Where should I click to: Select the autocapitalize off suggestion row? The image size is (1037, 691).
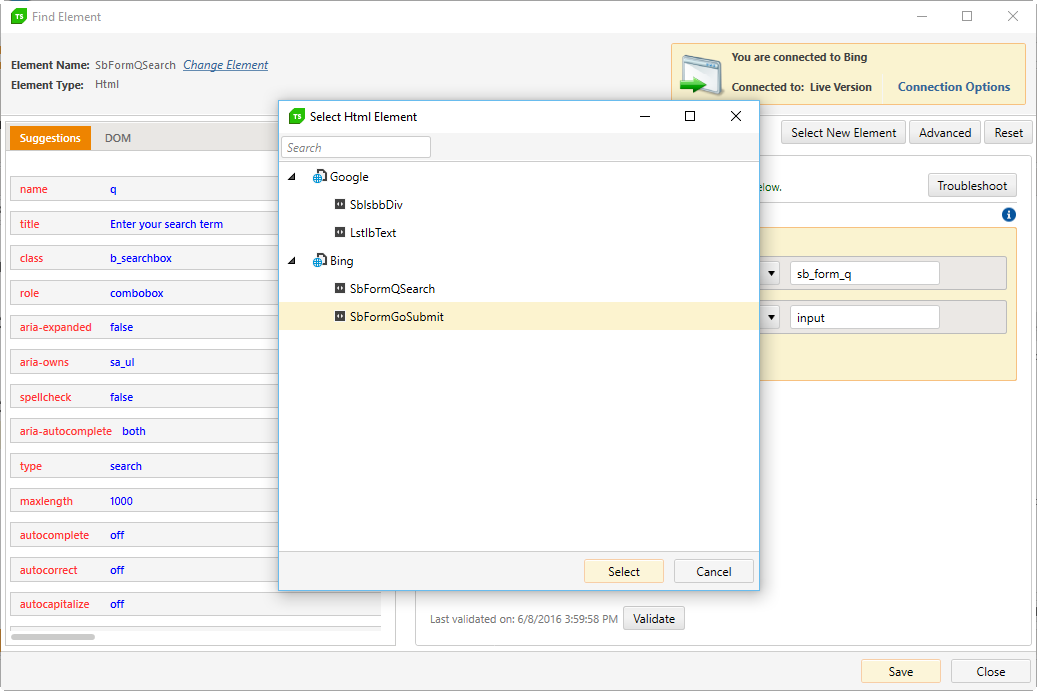click(x=196, y=604)
